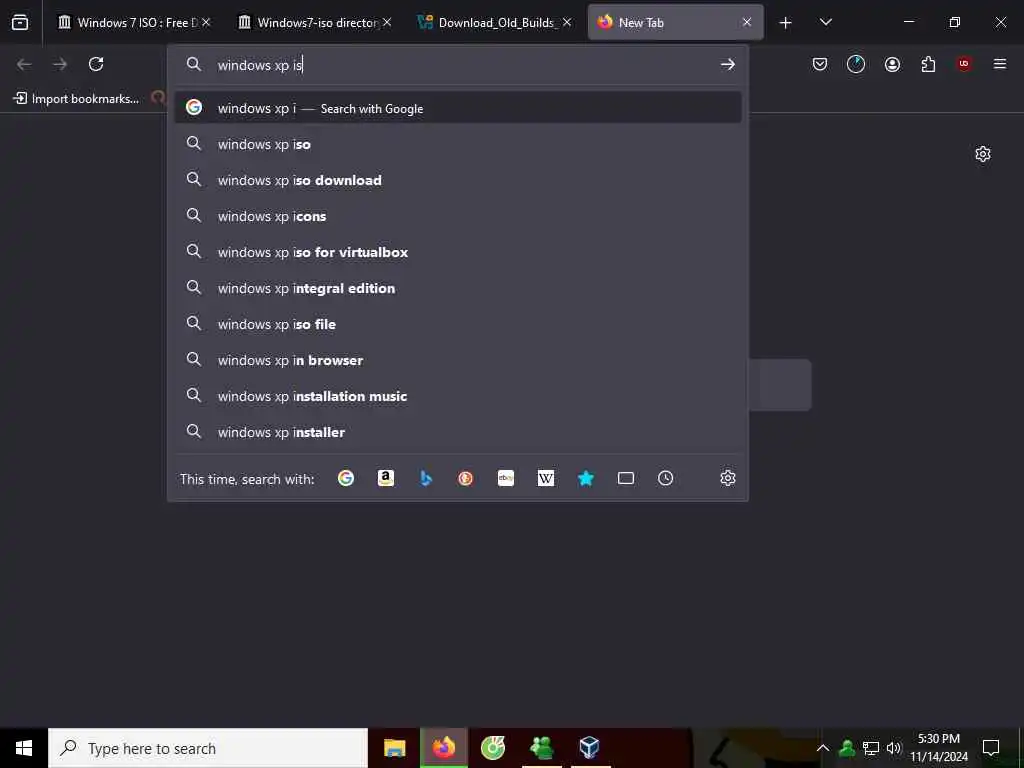
Task: Select suggestion 'windows xp in browser'
Action: tap(458, 360)
